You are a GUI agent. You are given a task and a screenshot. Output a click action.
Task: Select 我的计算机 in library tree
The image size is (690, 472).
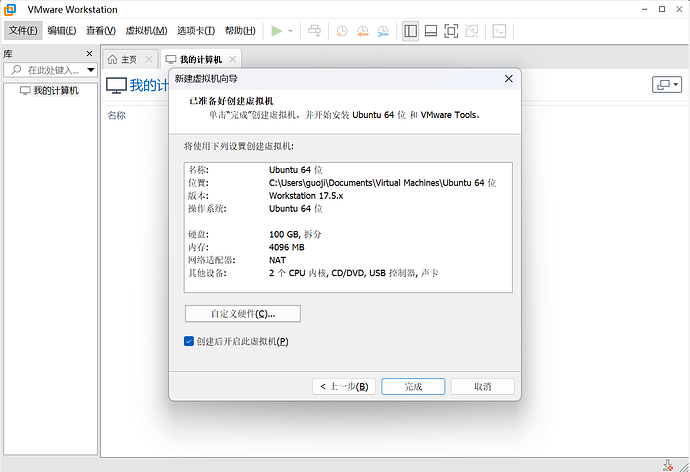50,91
